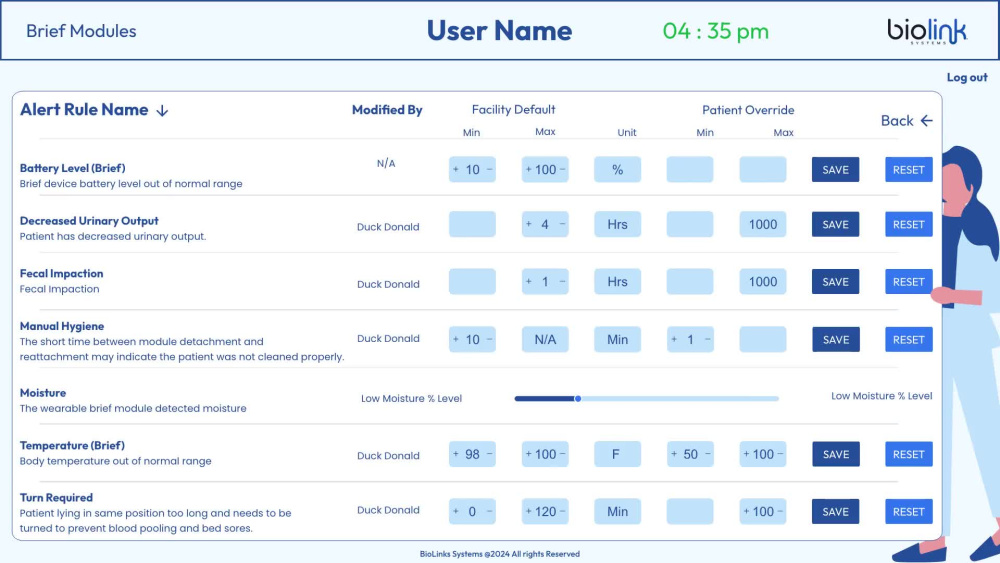Increase Fecal Impaction facility max with plus

pyautogui.click(x=528, y=281)
